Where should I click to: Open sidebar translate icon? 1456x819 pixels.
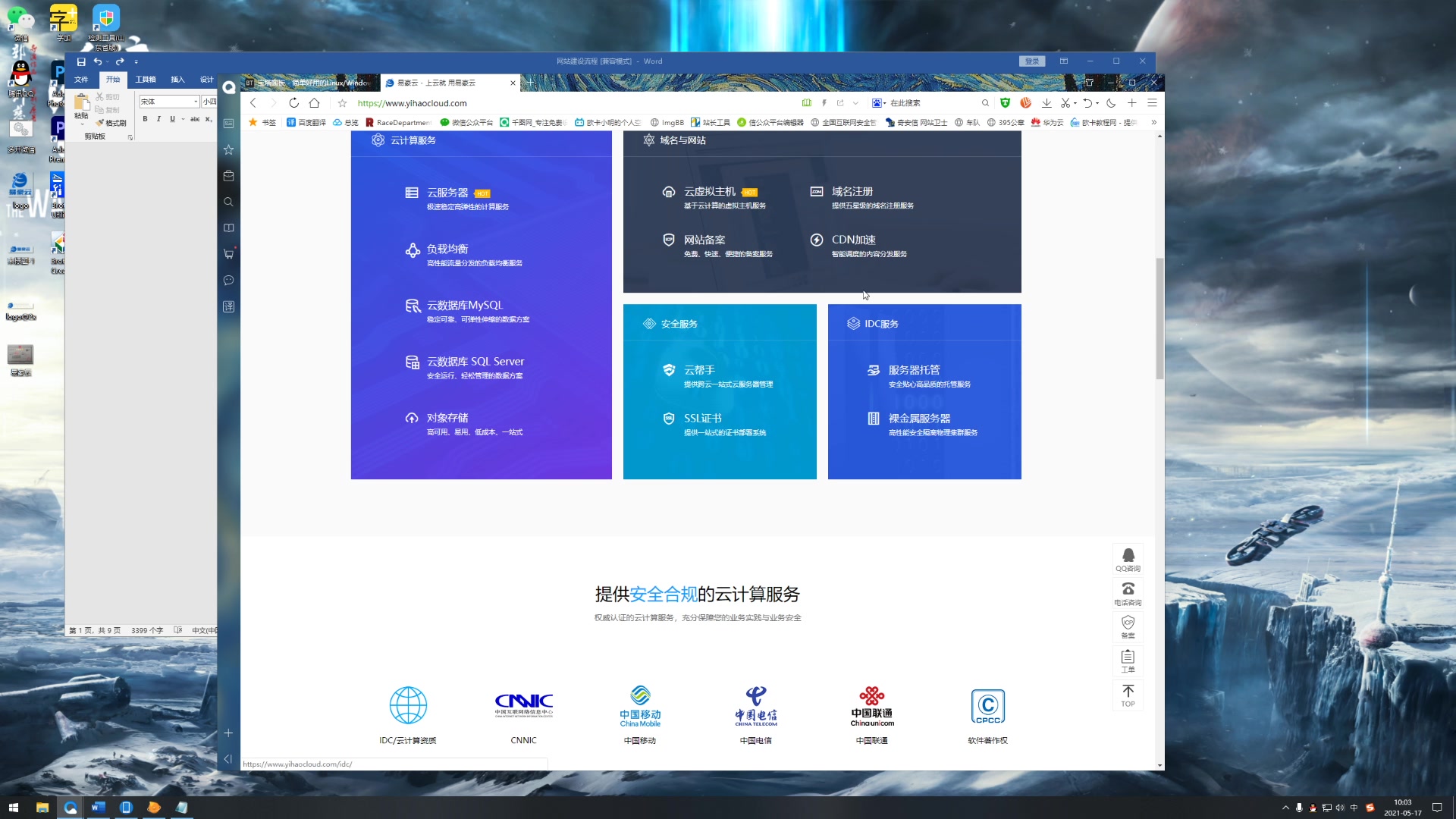click(228, 306)
